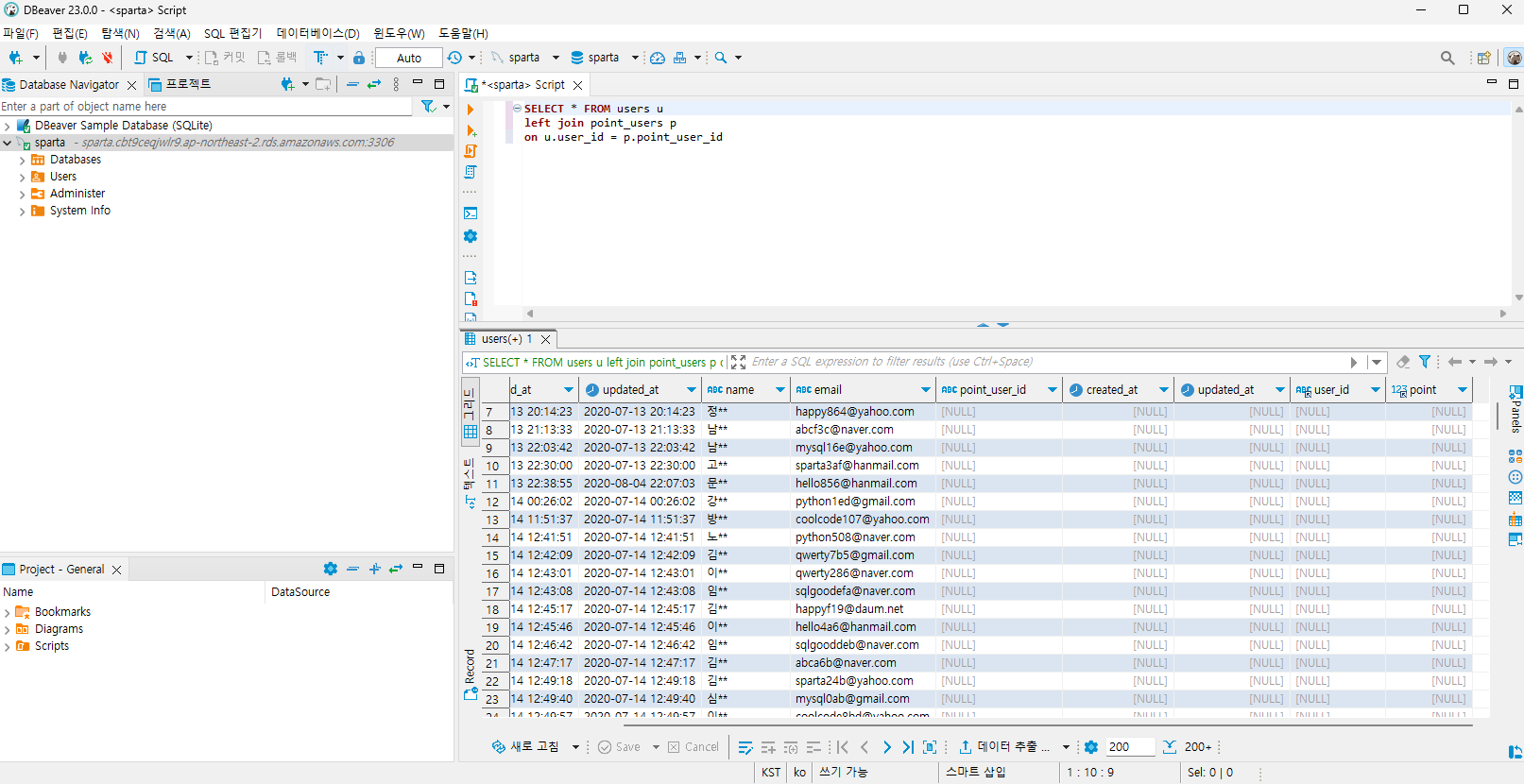Click the 데이터 추출 export button

coord(1004,747)
